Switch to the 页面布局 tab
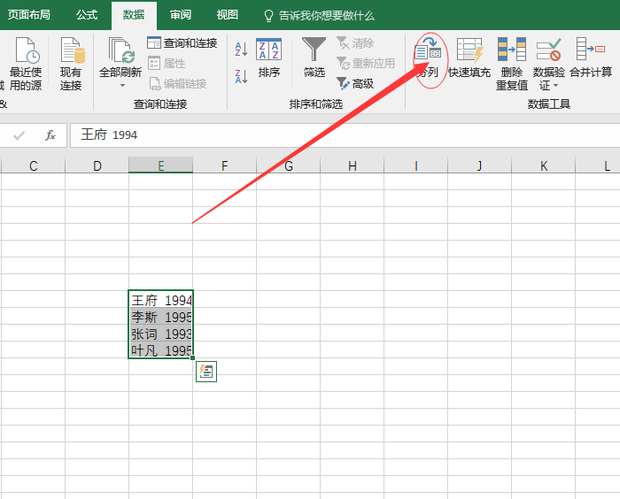 pyautogui.click(x=29, y=15)
